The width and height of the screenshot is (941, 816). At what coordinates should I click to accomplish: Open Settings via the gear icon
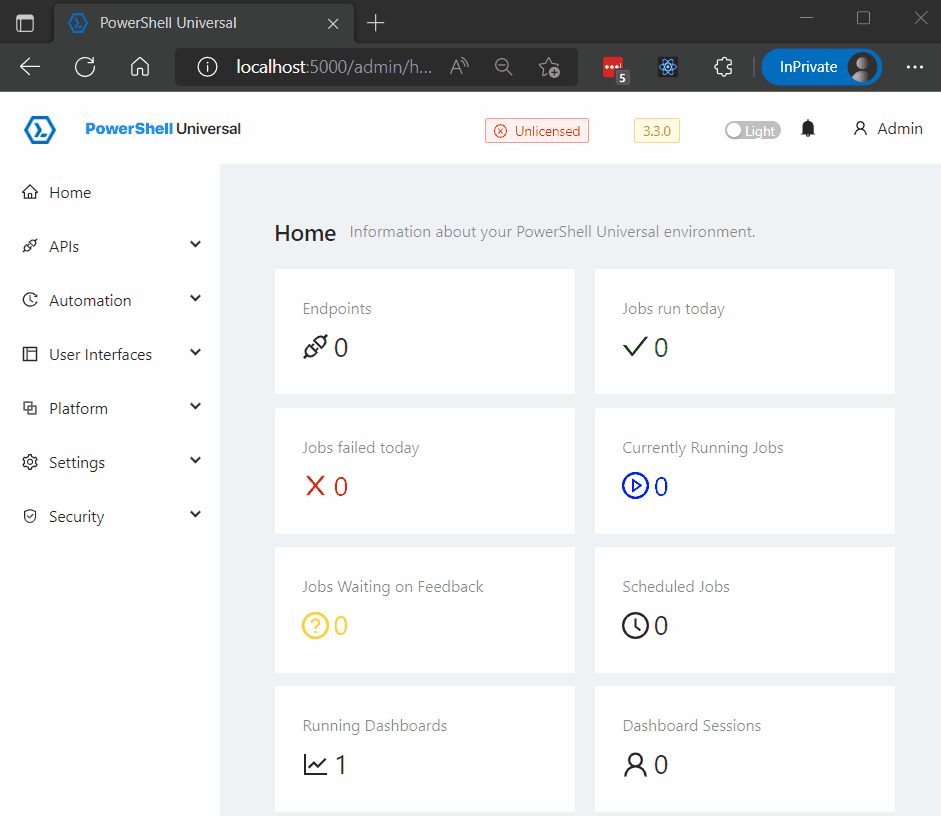(31, 461)
